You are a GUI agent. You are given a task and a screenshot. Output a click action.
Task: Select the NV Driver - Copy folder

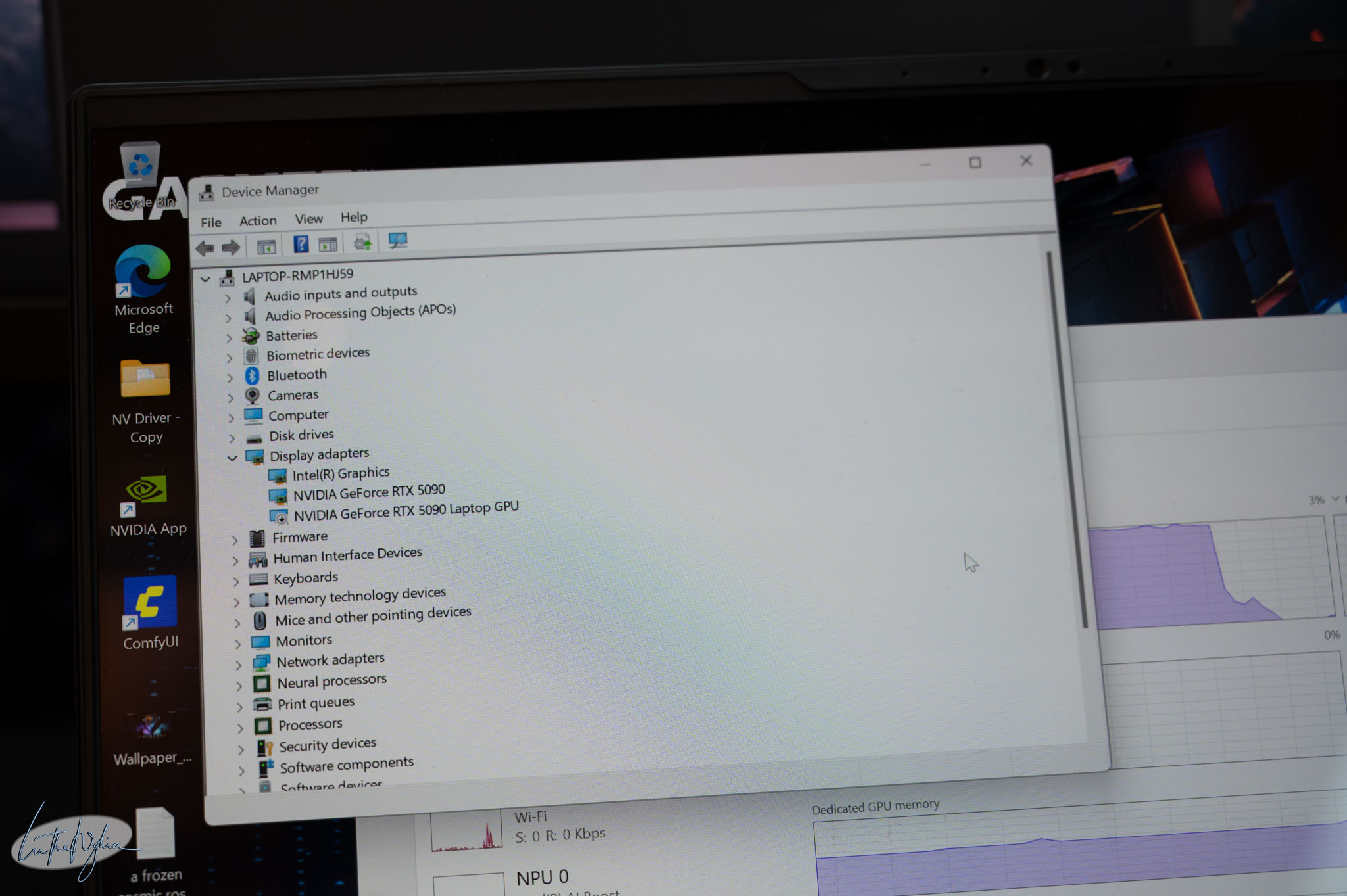(145, 401)
